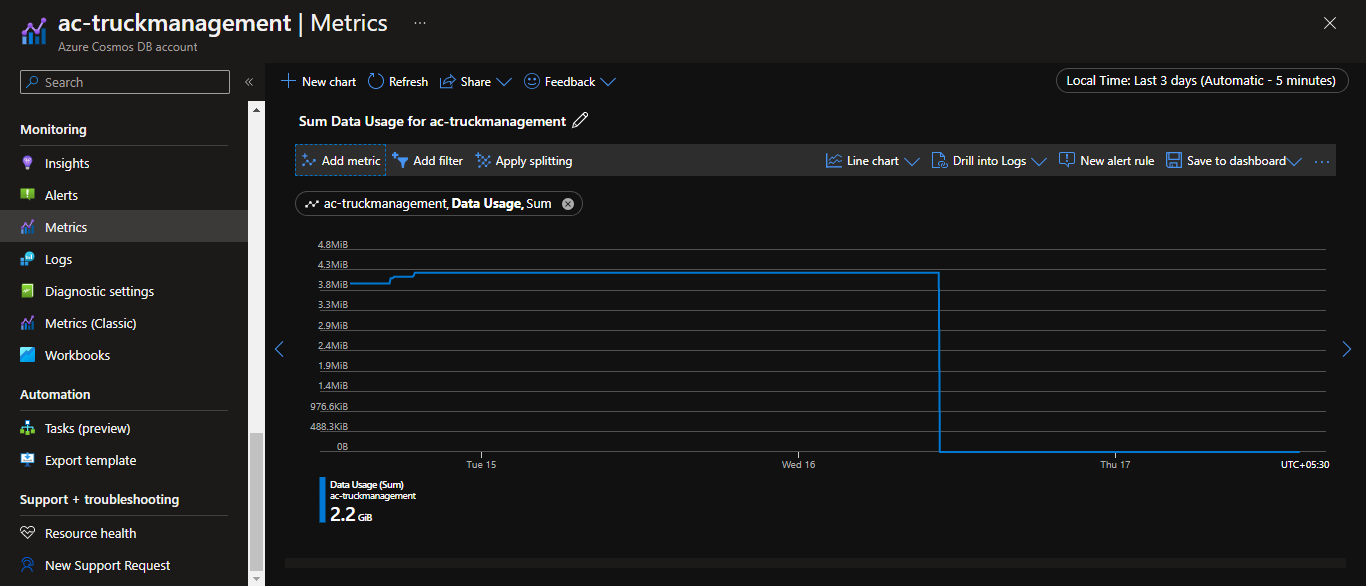Click the 'Thu 17' axis label
The image size is (1366, 586).
pyautogui.click(x=1115, y=464)
